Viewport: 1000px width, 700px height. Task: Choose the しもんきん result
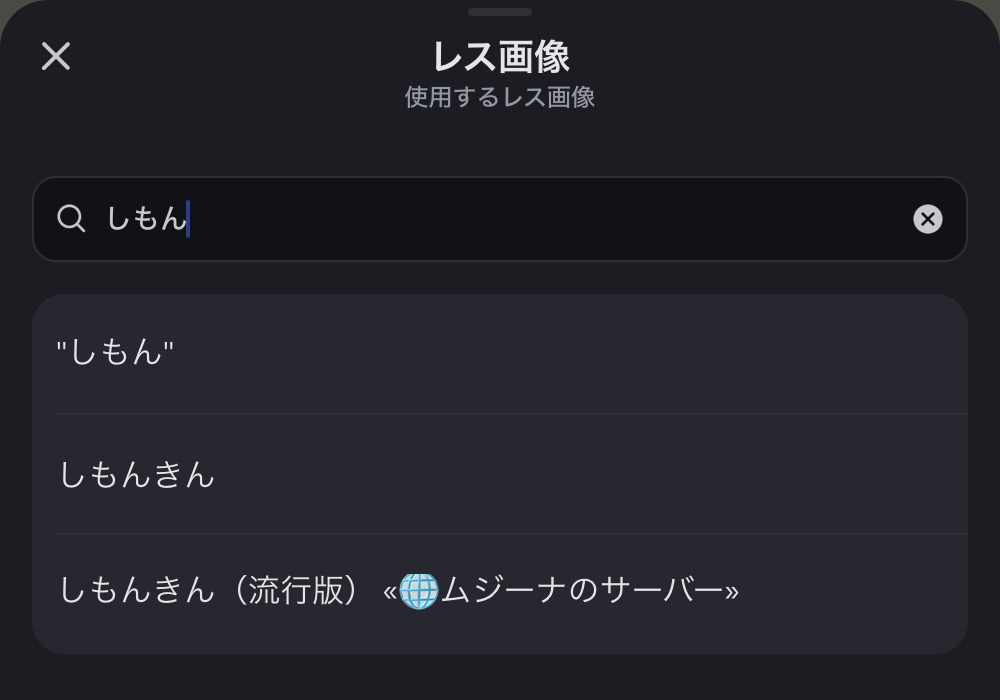[x=137, y=474]
